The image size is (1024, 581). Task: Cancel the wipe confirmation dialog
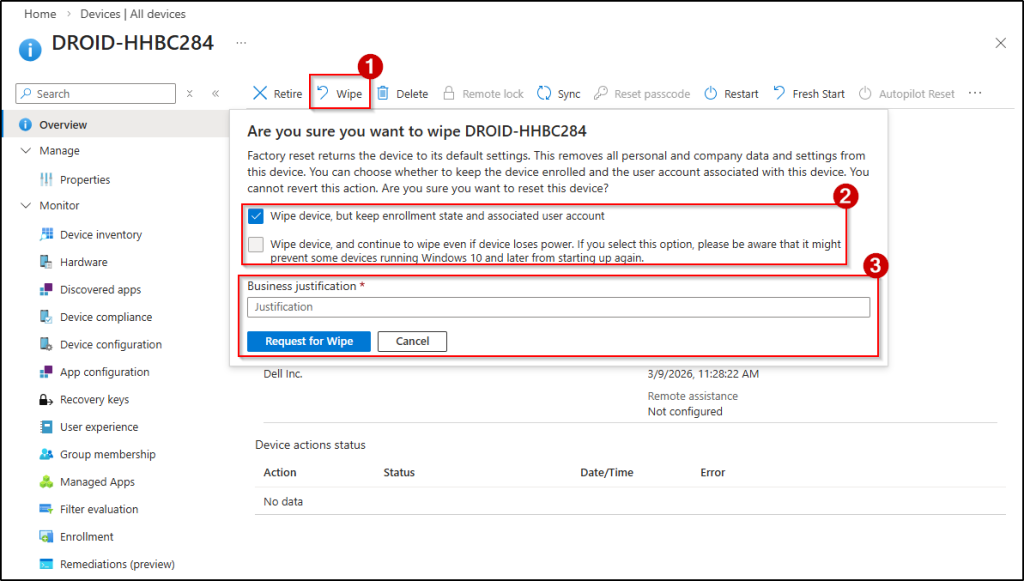[x=411, y=341]
